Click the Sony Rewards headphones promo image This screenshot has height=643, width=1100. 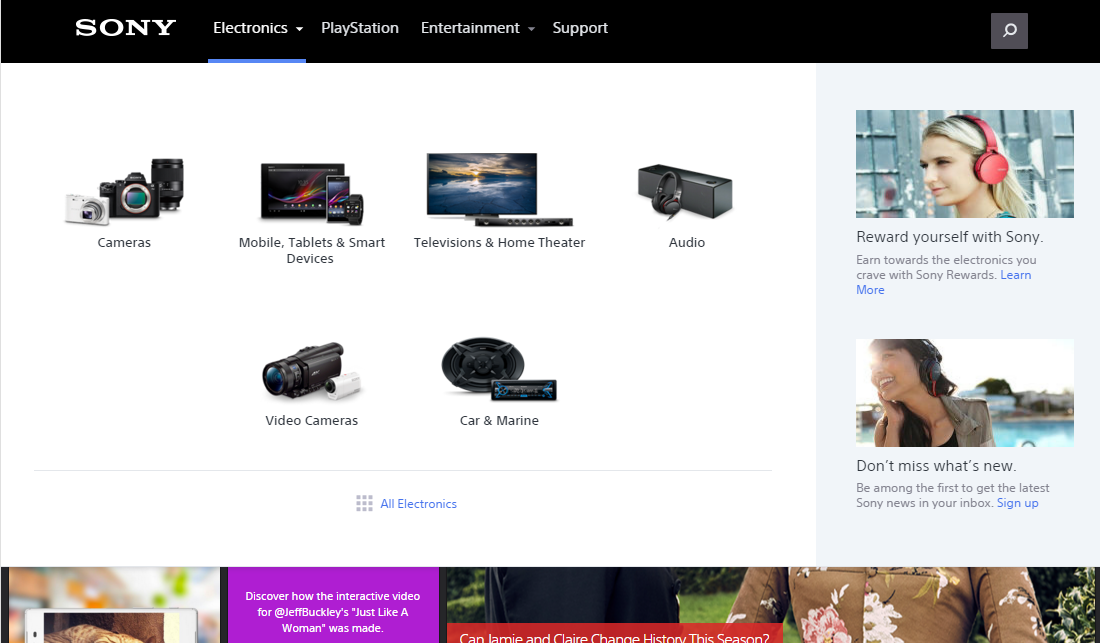tap(964, 163)
